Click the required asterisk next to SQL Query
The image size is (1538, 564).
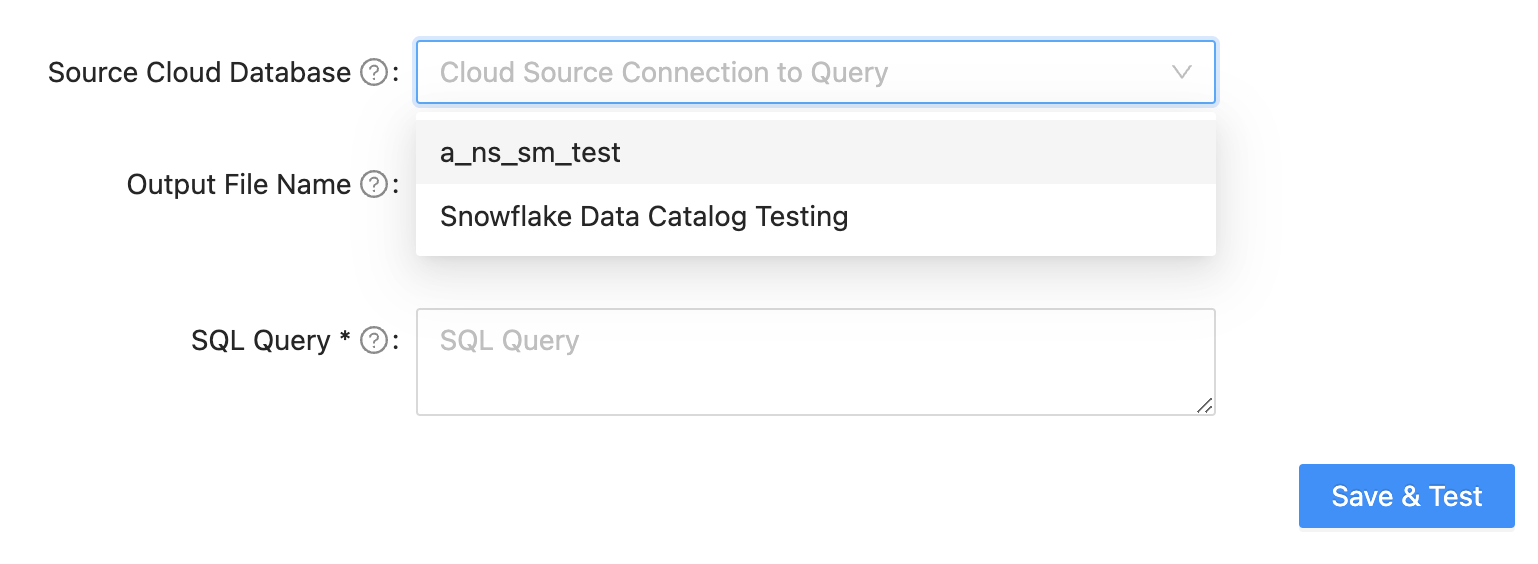(345, 339)
